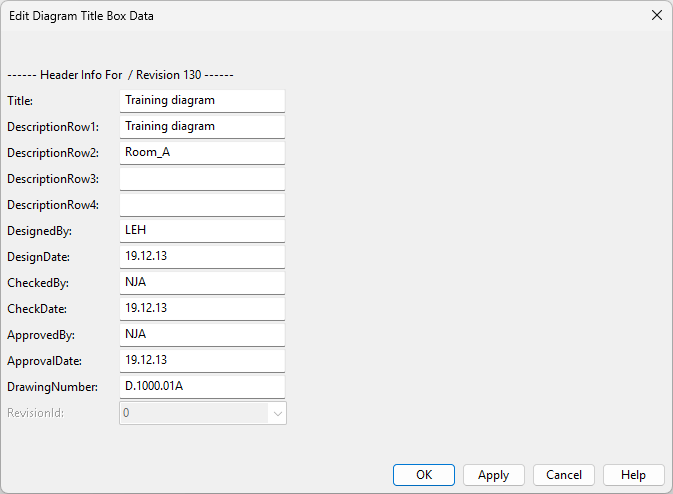
Task: Click the CheckDate text field
Action: tap(202, 308)
